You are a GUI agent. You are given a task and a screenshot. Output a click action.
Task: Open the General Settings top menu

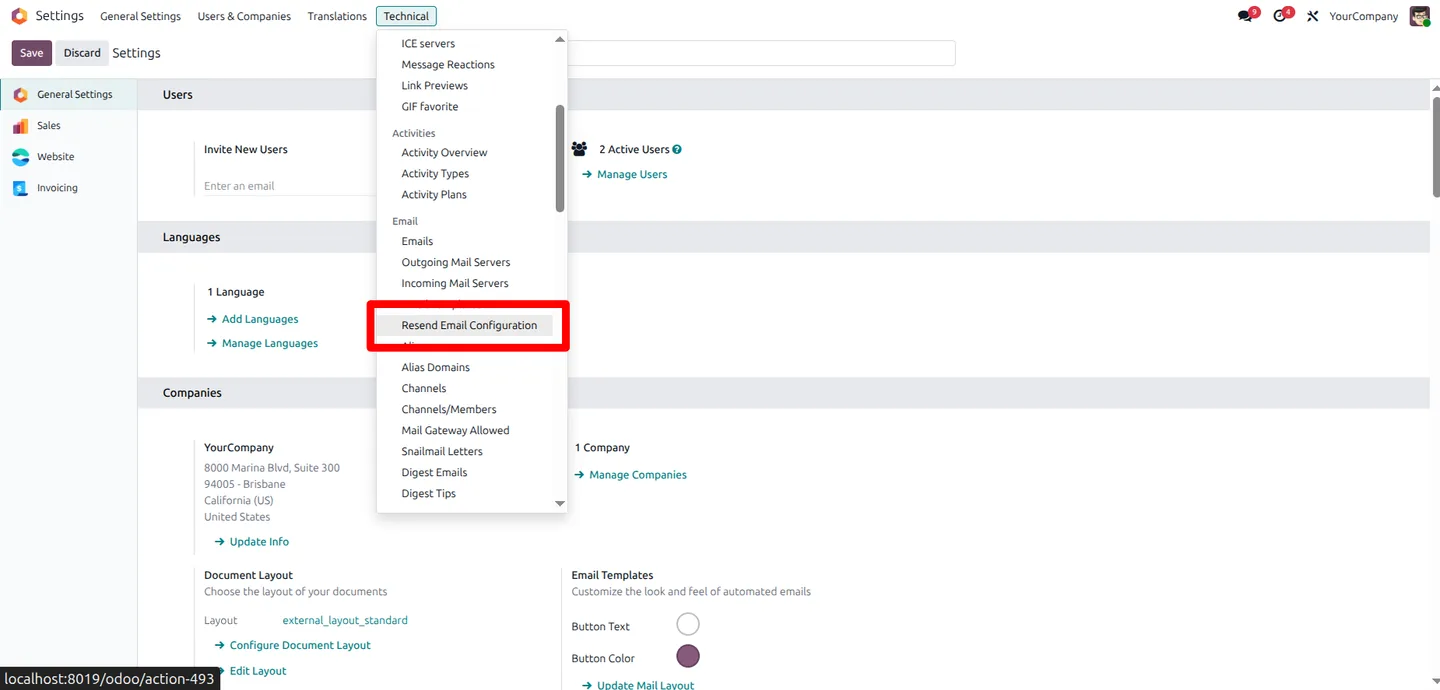(140, 16)
